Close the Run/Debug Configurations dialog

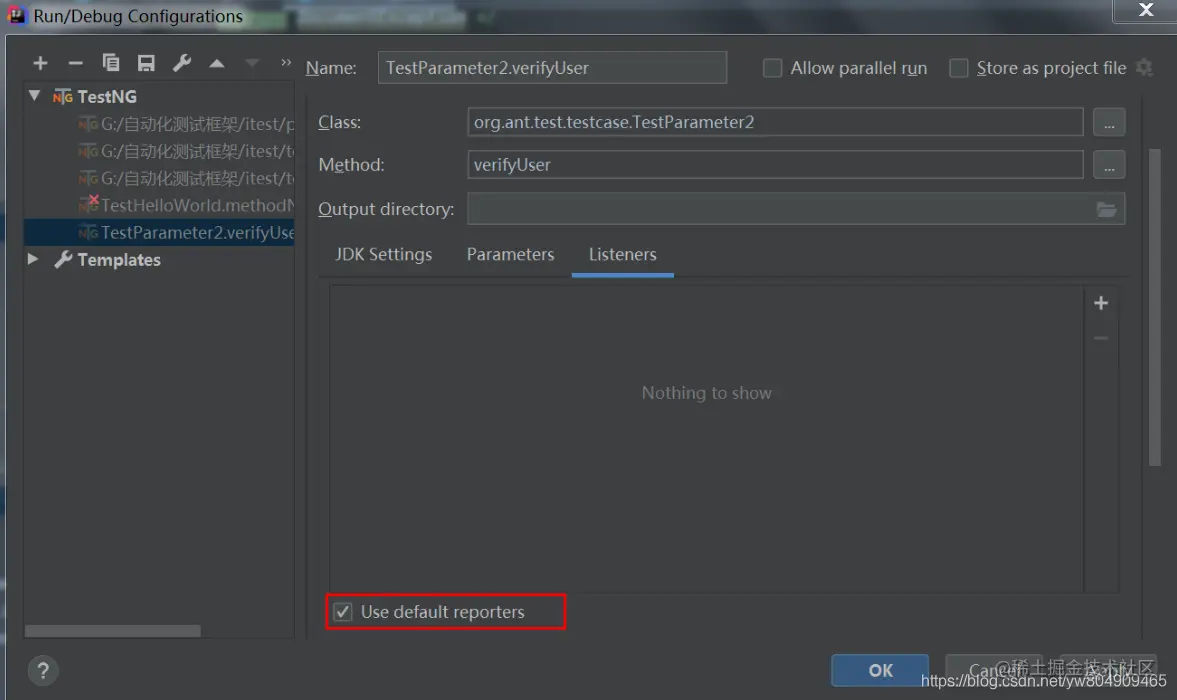(x=1145, y=10)
